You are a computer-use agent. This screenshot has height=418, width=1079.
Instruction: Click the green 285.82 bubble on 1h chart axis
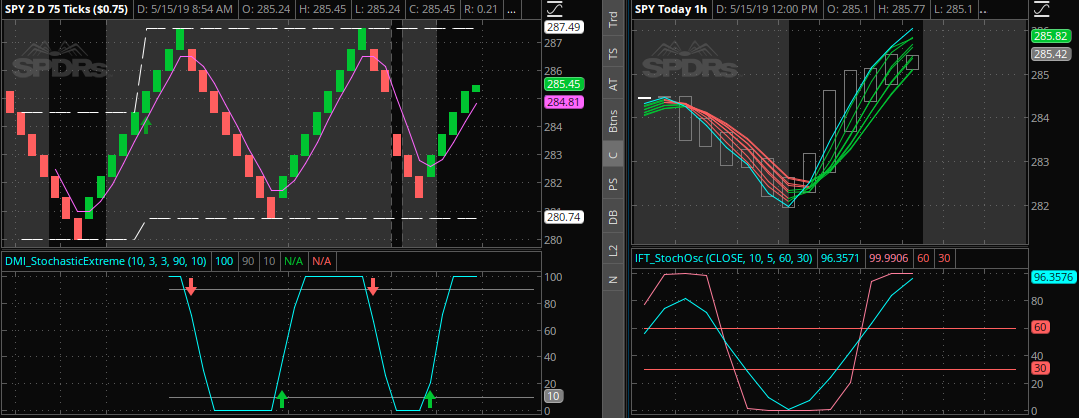[x=1050, y=36]
